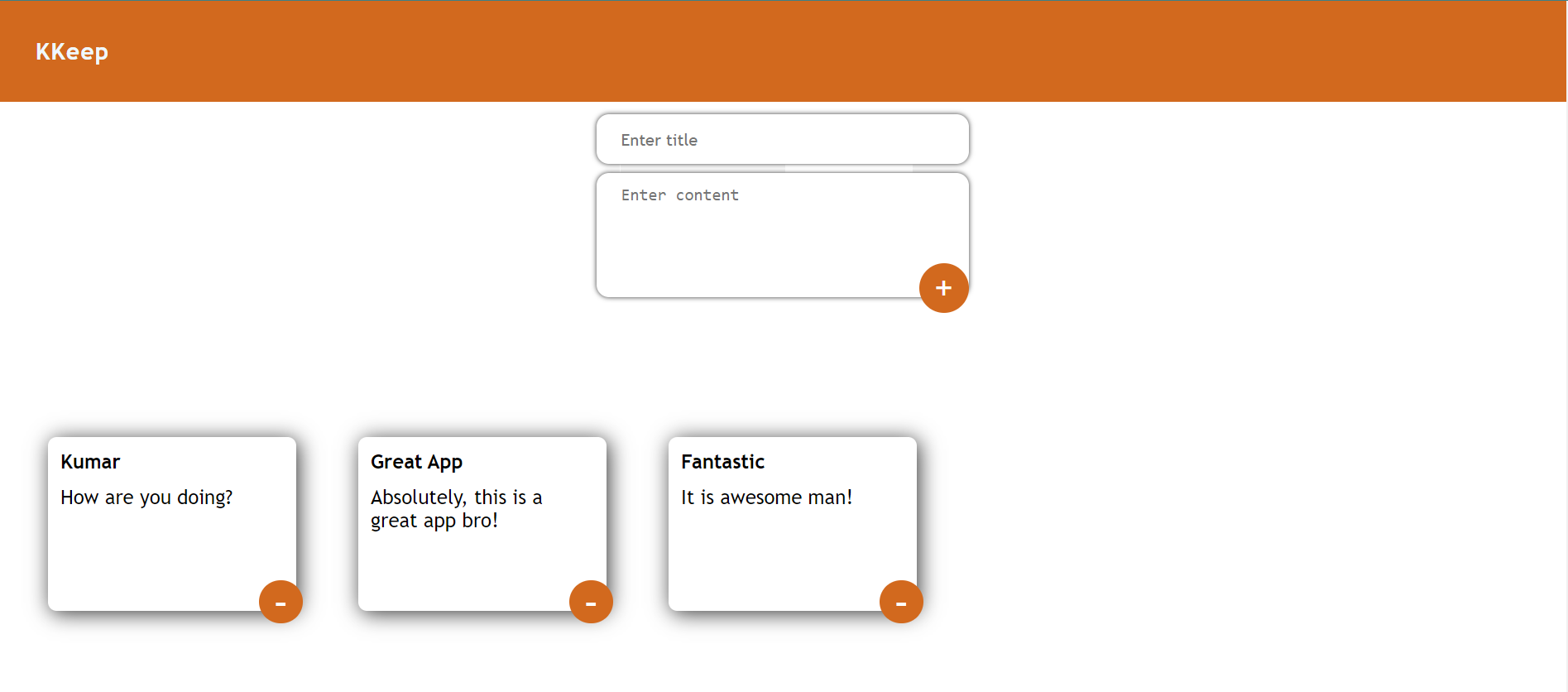Delete the Fantastic note
The height and width of the screenshot is (692, 1568).
[x=901, y=602]
